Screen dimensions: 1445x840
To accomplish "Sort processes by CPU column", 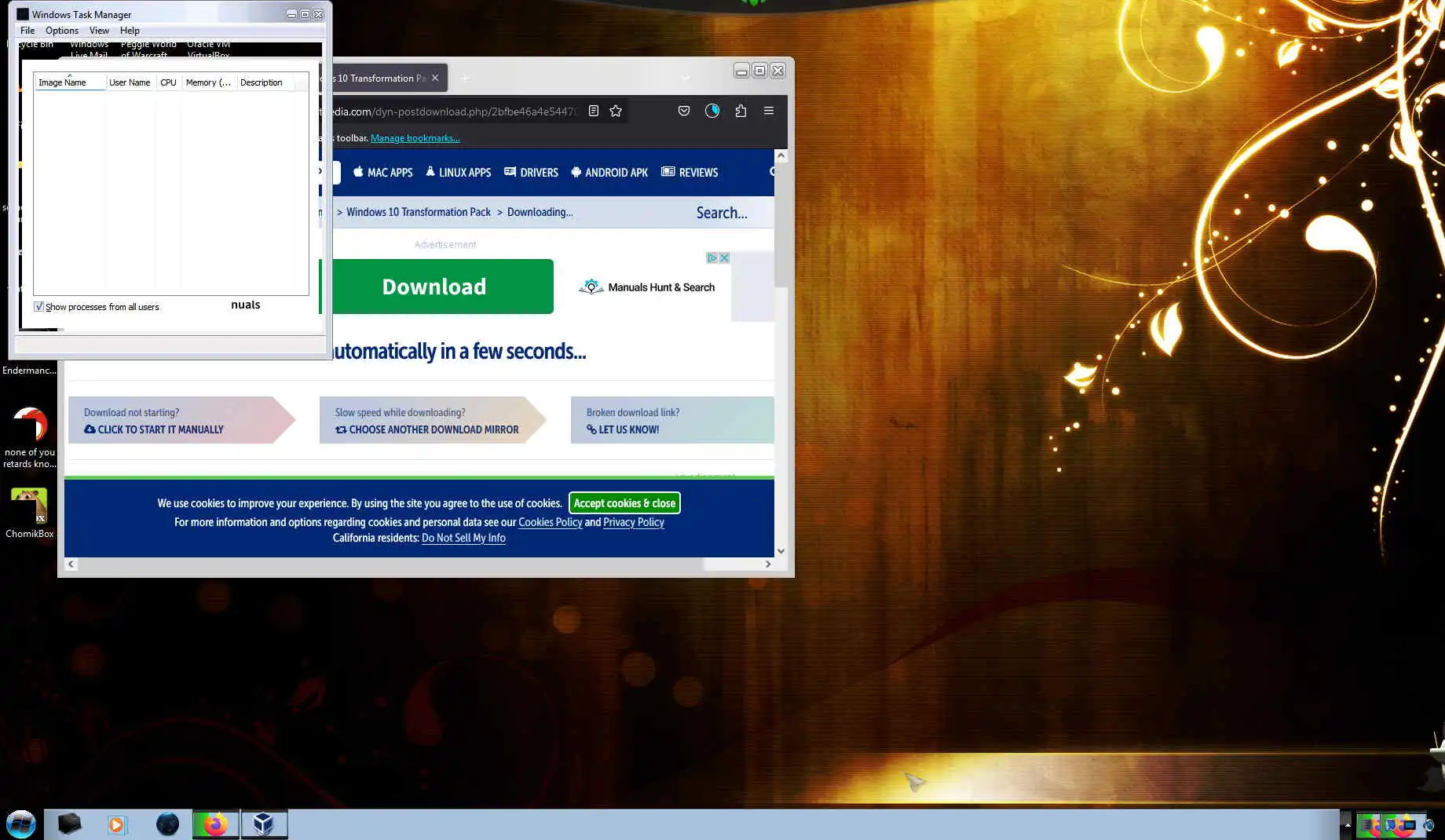I will (168, 82).
